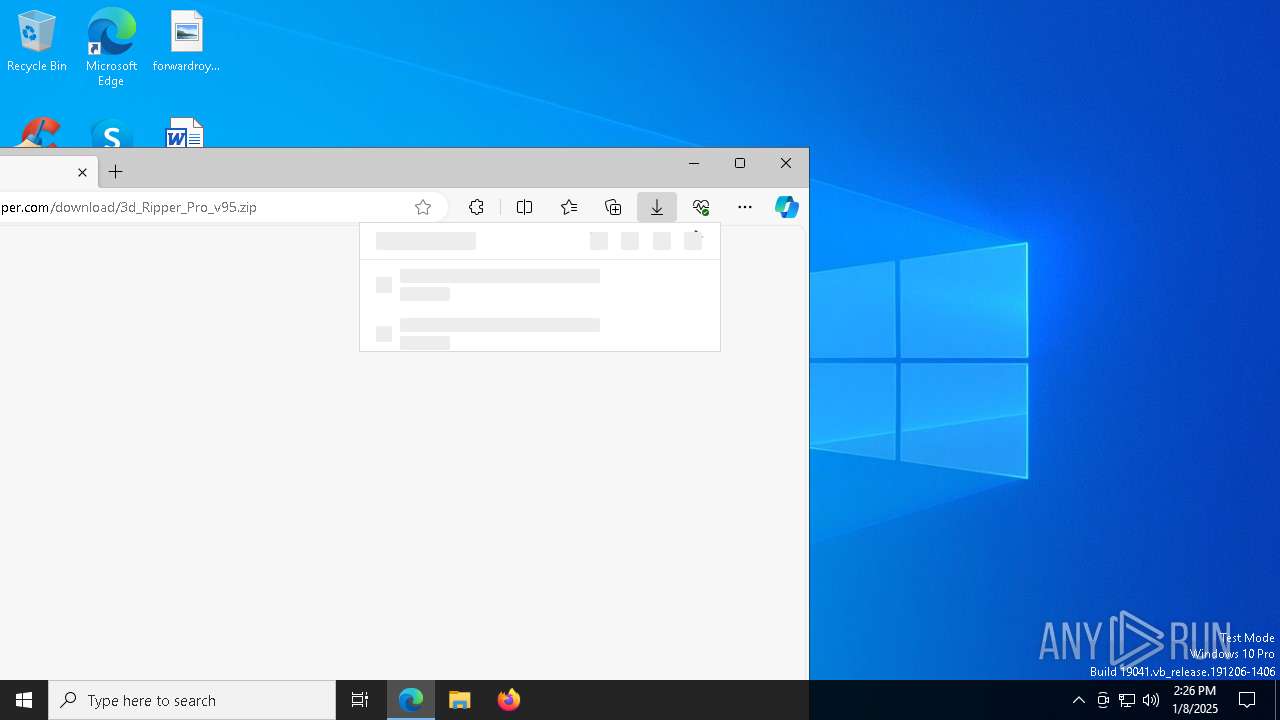Open the Action Center notifications icon
The width and height of the screenshot is (1280, 720).
click(1247, 700)
